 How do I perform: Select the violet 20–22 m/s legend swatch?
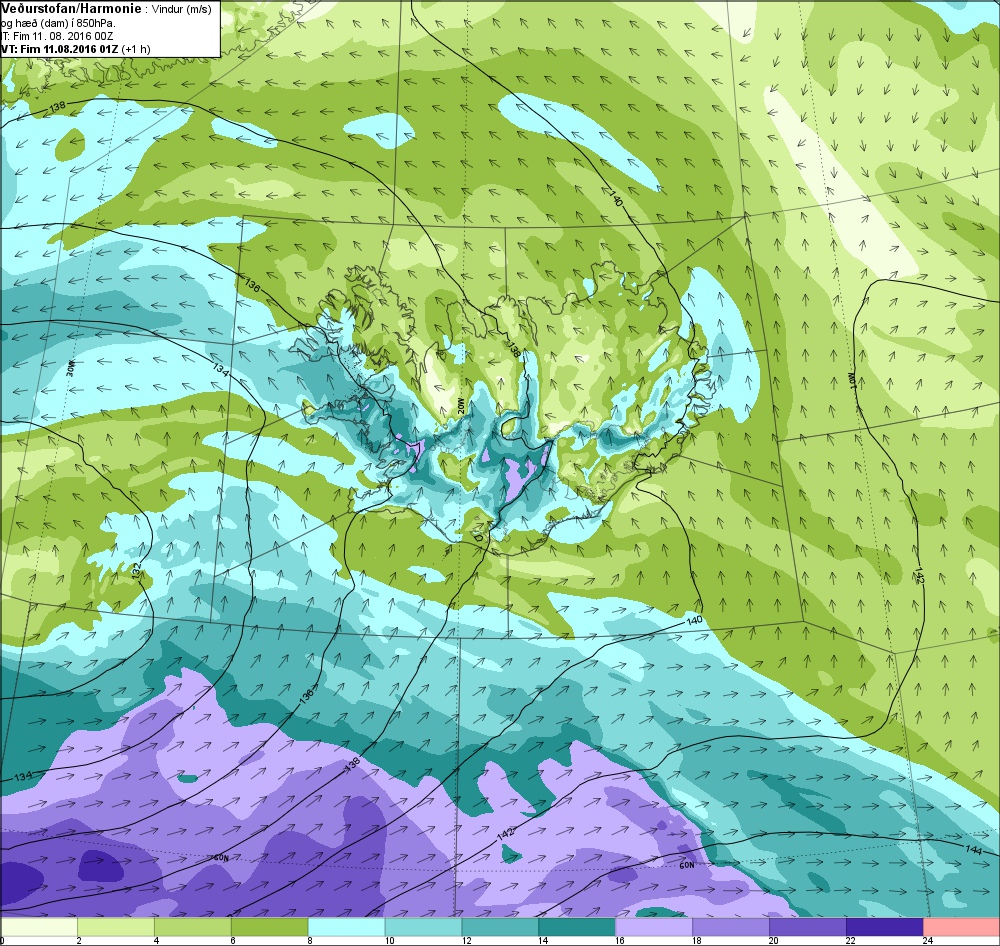(x=807, y=926)
